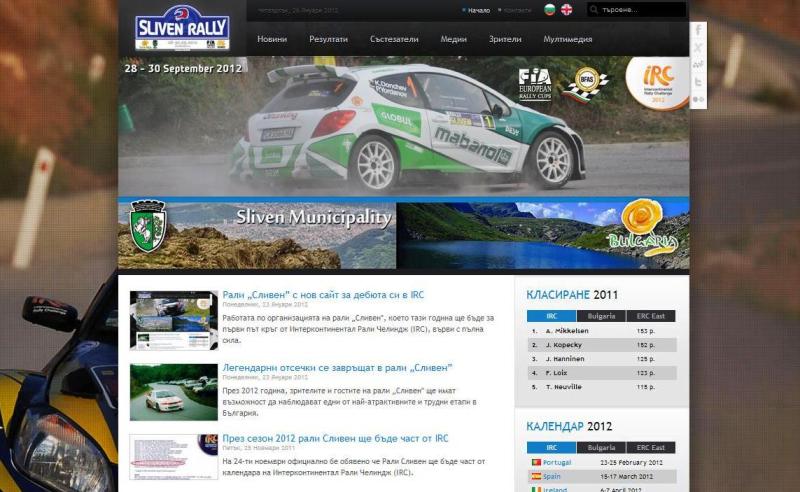Click the date 15-17 March 2012
The height and width of the screenshot is (492, 800).
[x=626, y=476]
